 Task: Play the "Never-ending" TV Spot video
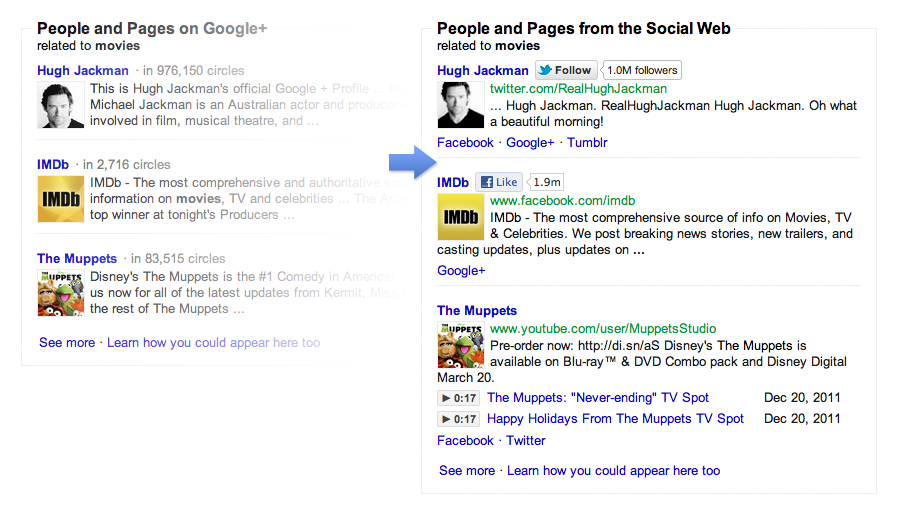459,398
